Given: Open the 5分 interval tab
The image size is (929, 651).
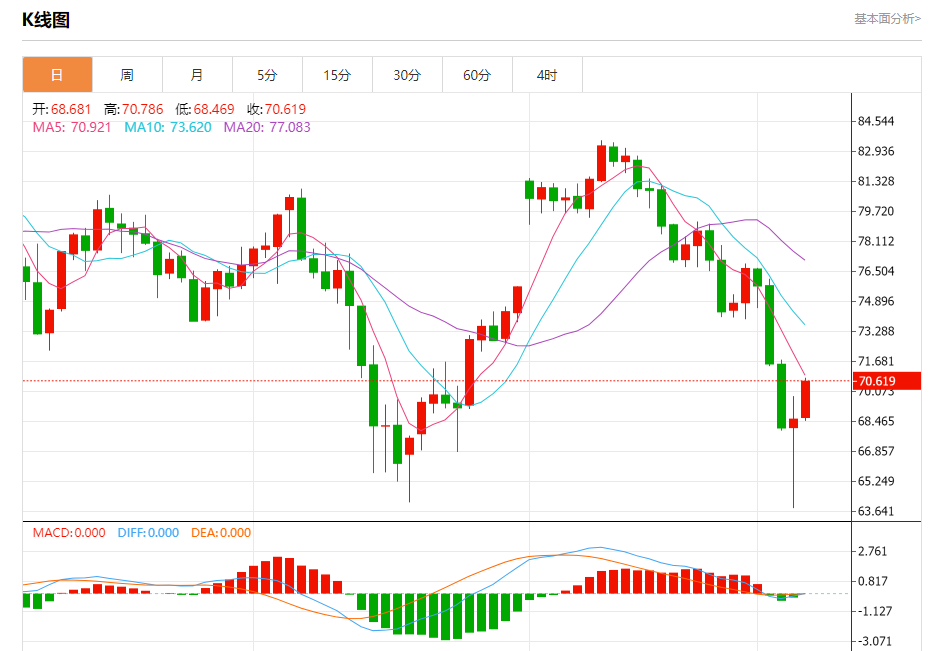Looking at the screenshot, I should (x=267, y=75).
